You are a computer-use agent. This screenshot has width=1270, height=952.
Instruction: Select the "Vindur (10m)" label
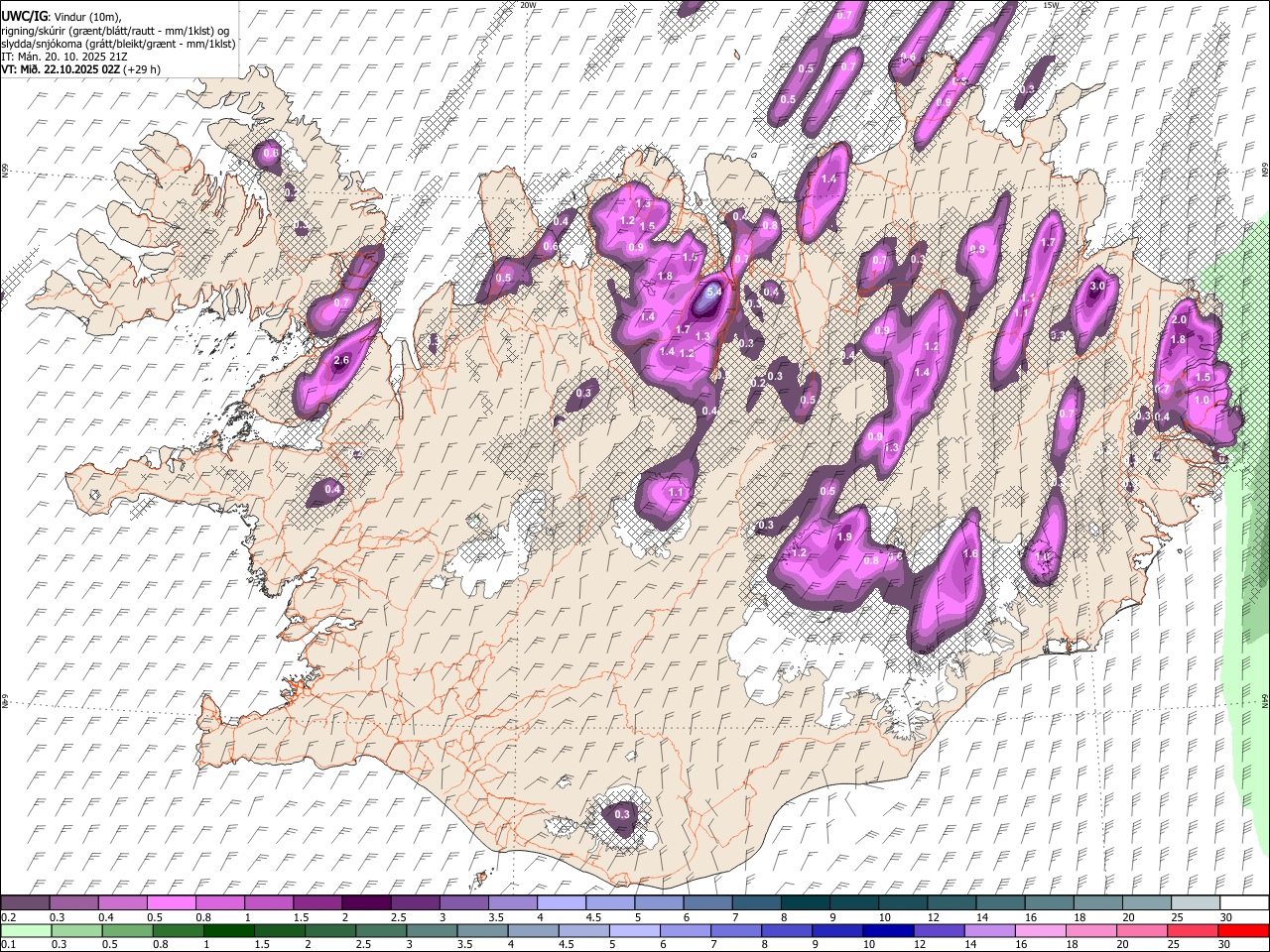click(x=88, y=17)
